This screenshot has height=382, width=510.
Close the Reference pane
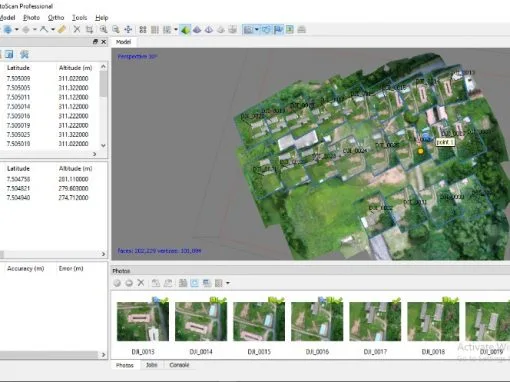coord(103,42)
